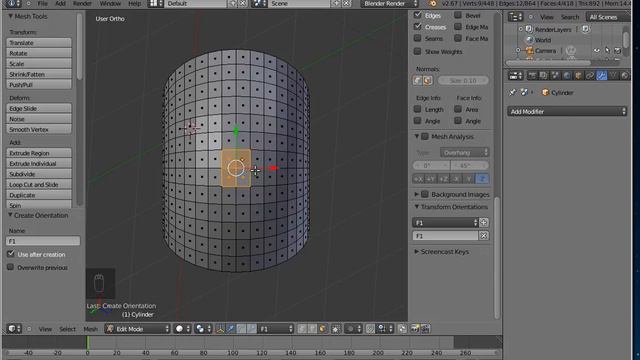
Task: Enable the Mesh Analysis panel checkbox
Action: (x=425, y=136)
